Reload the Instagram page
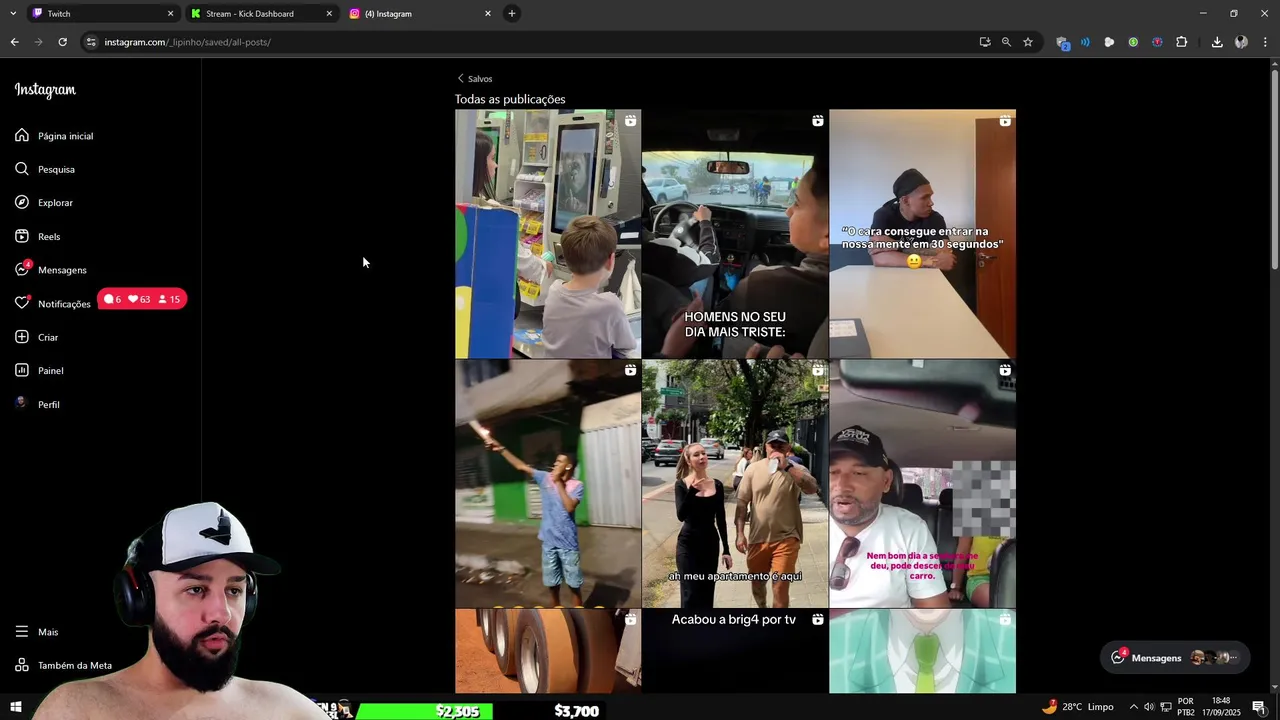This screenshot has height=720, width=1280. 62,42
